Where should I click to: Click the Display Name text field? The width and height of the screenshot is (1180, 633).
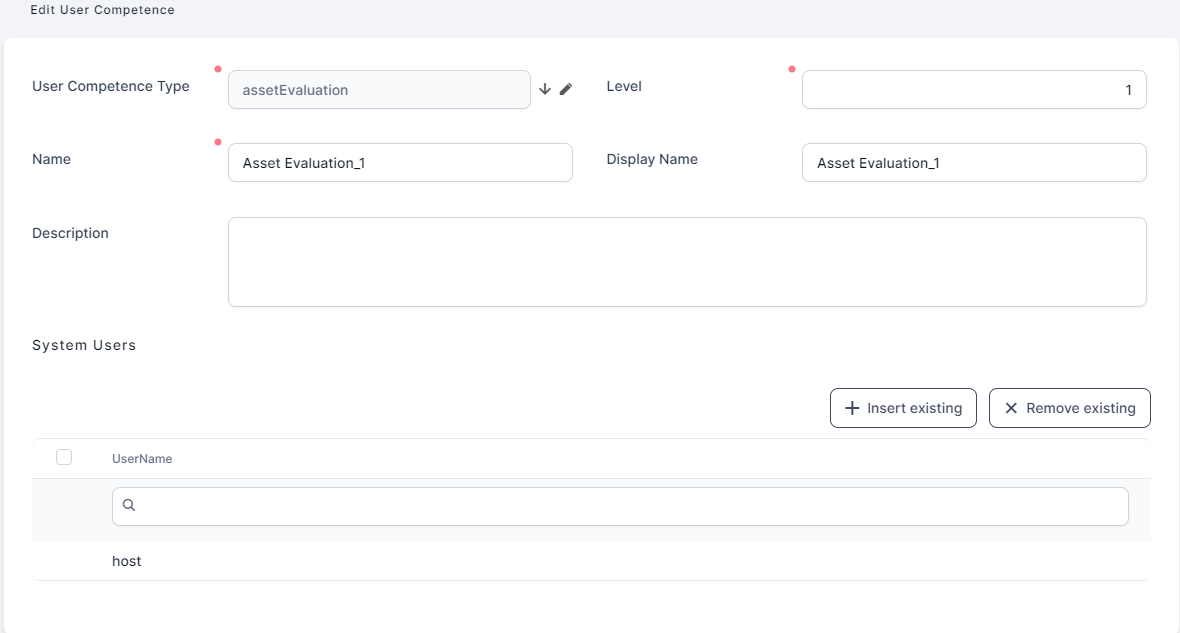coord(973,163)
